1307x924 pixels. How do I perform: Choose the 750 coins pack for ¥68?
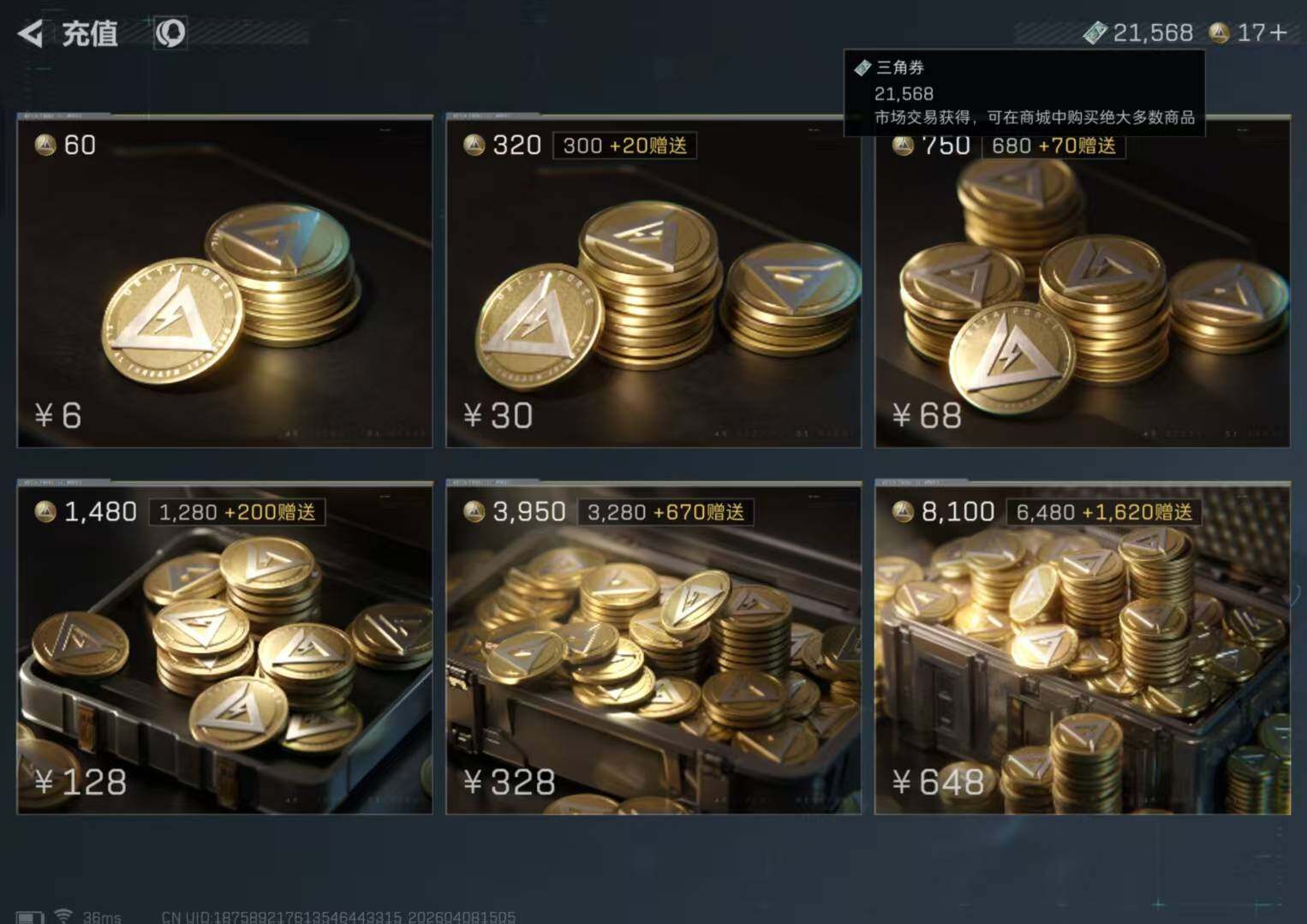(x=1083, y=281)
